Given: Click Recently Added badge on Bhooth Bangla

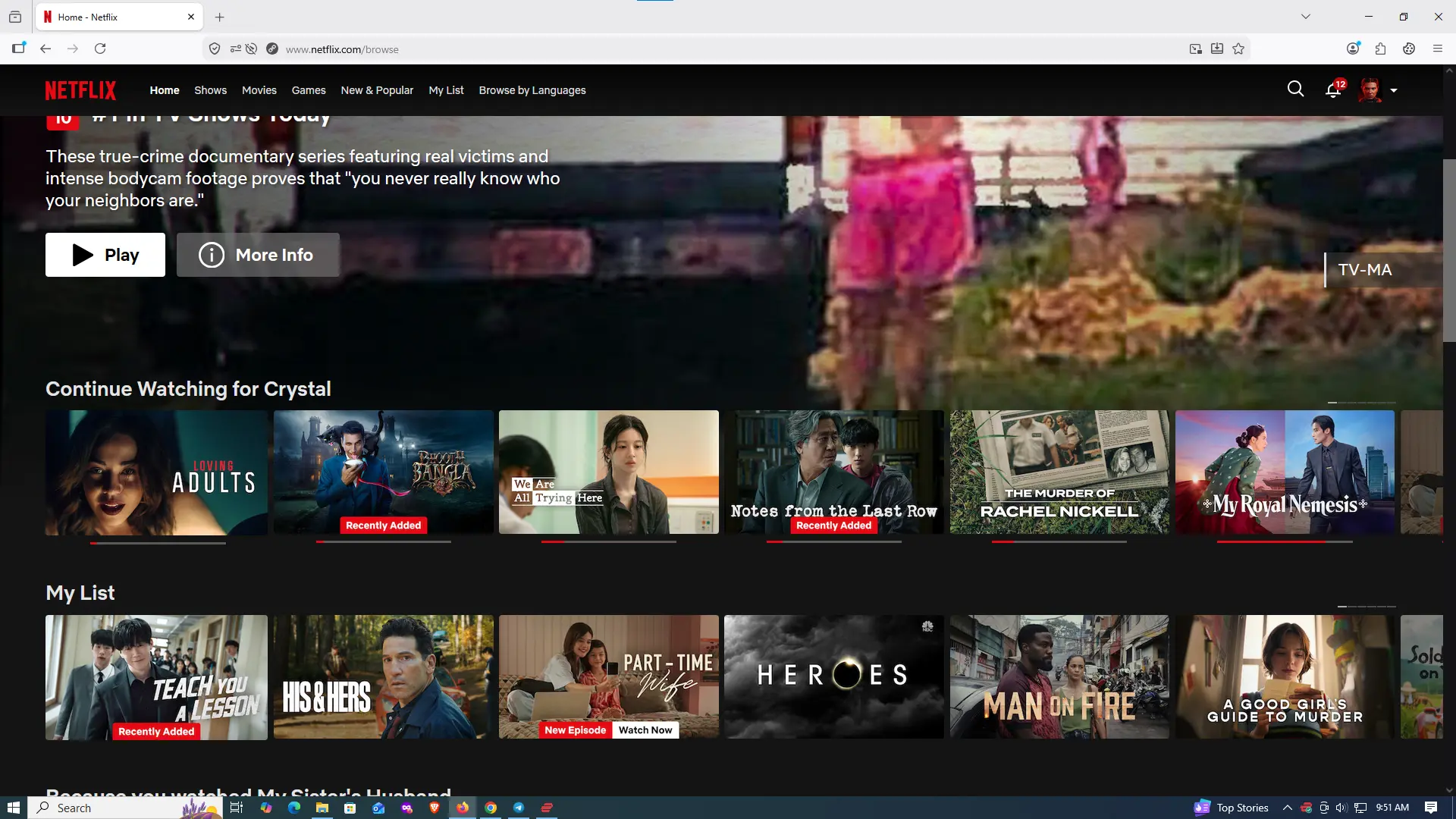Looking at the screenshot, I should click(x=384, y=526).
